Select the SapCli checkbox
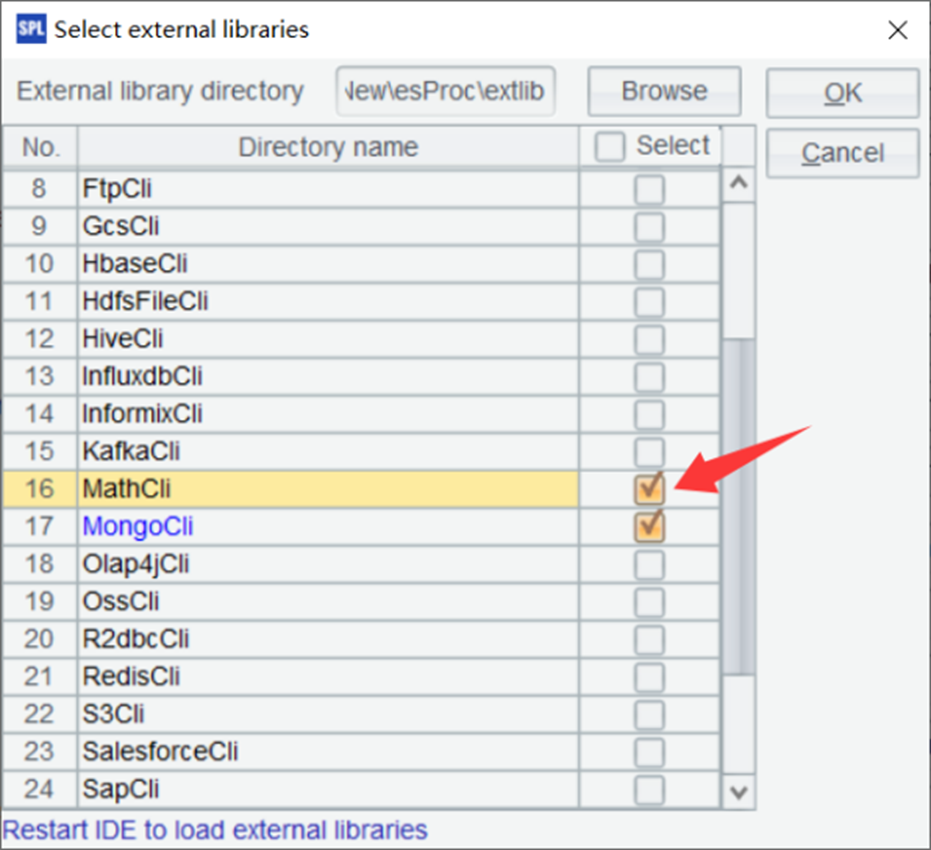This screenshot has height=850, width=931. [x=649, y=789]
